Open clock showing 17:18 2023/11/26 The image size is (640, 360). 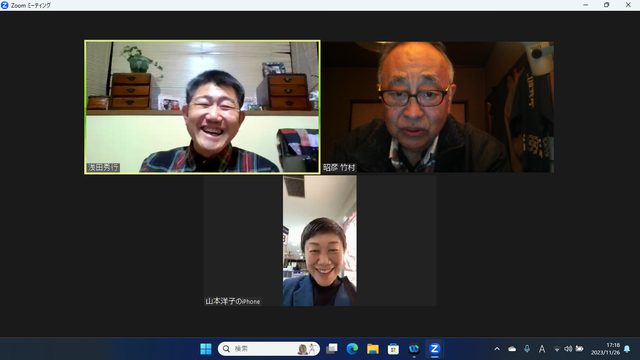click(x=605, y=349)
